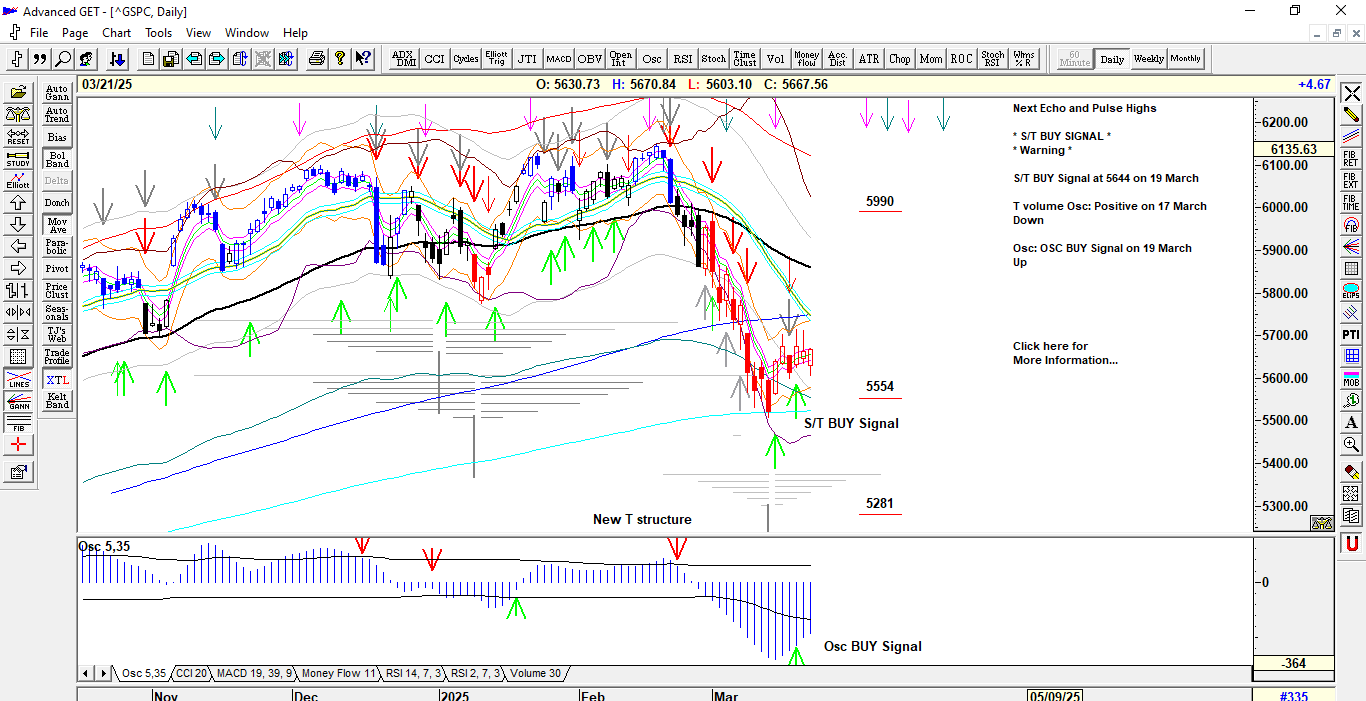Open the Tools menu
Screen dimensions: 1366x701
point(158,33)
